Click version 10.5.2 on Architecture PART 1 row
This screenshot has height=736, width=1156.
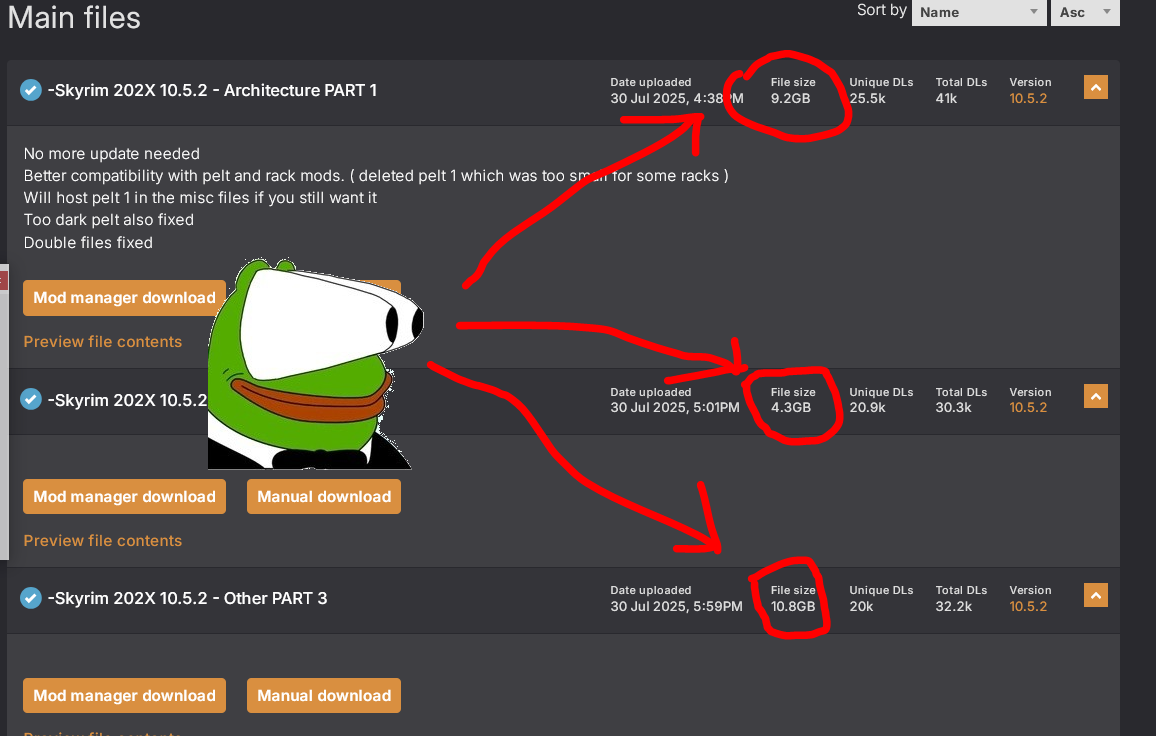click(x=1028, y=98)
